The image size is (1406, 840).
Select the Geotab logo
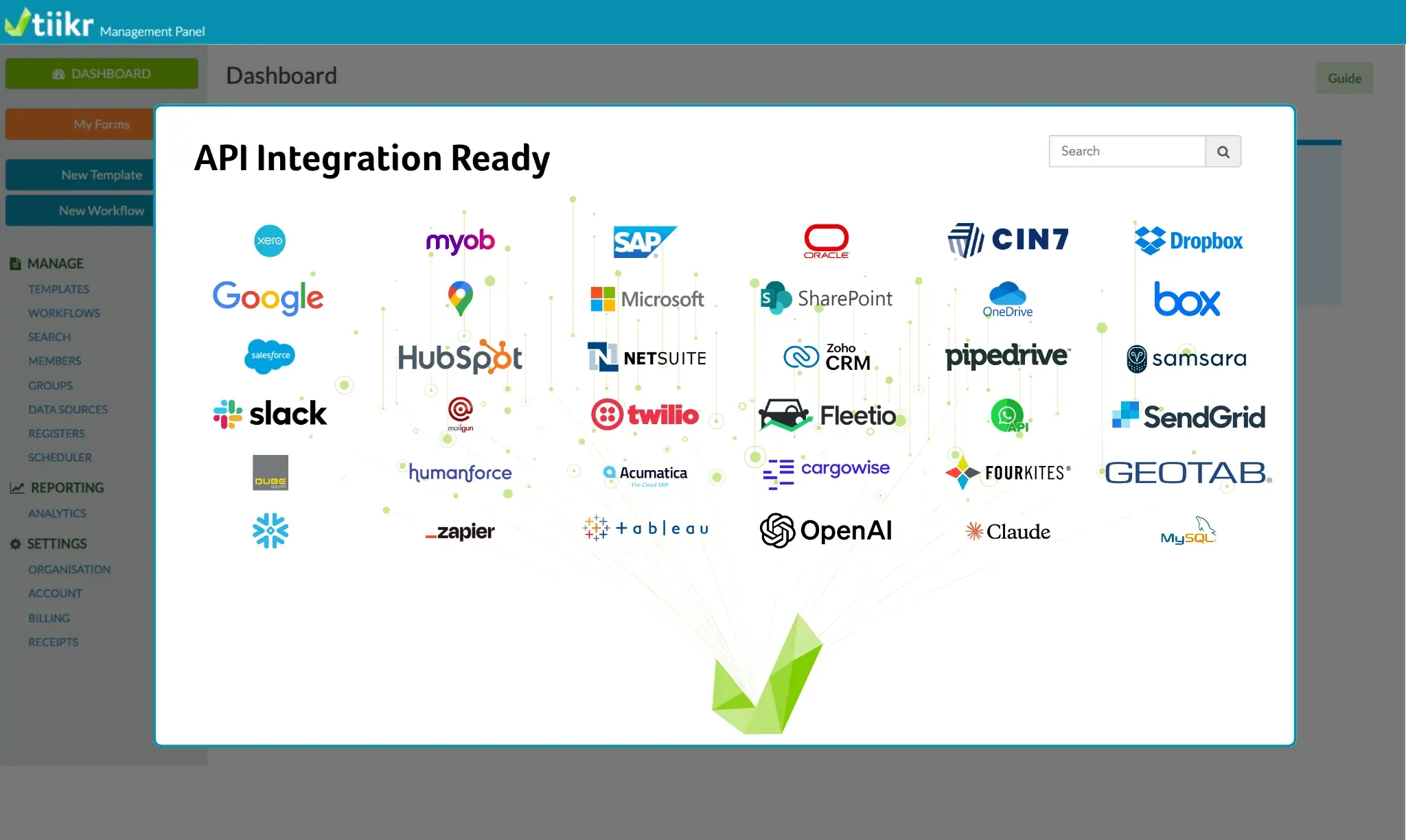click(1188, 473)
